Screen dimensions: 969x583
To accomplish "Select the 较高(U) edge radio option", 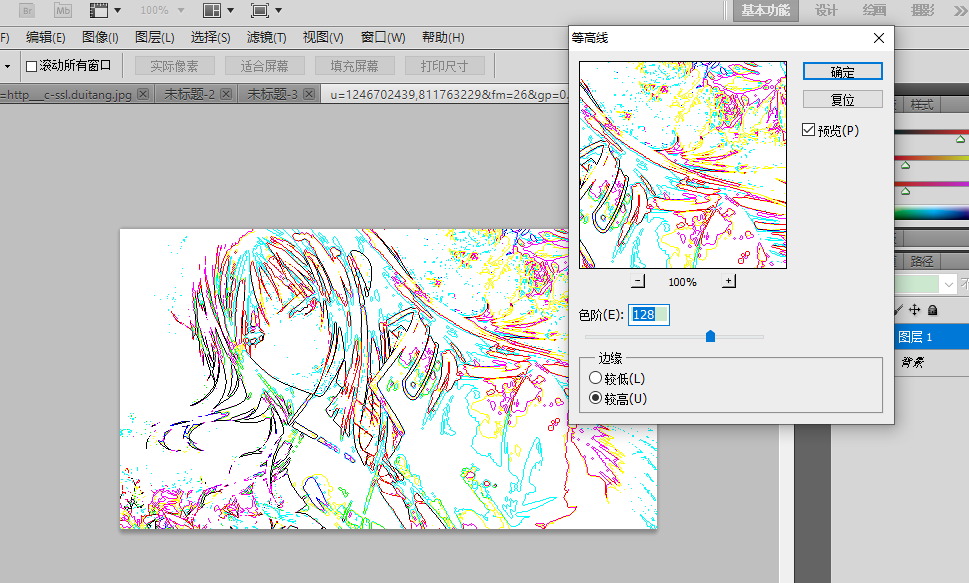I will click(595, 398).
